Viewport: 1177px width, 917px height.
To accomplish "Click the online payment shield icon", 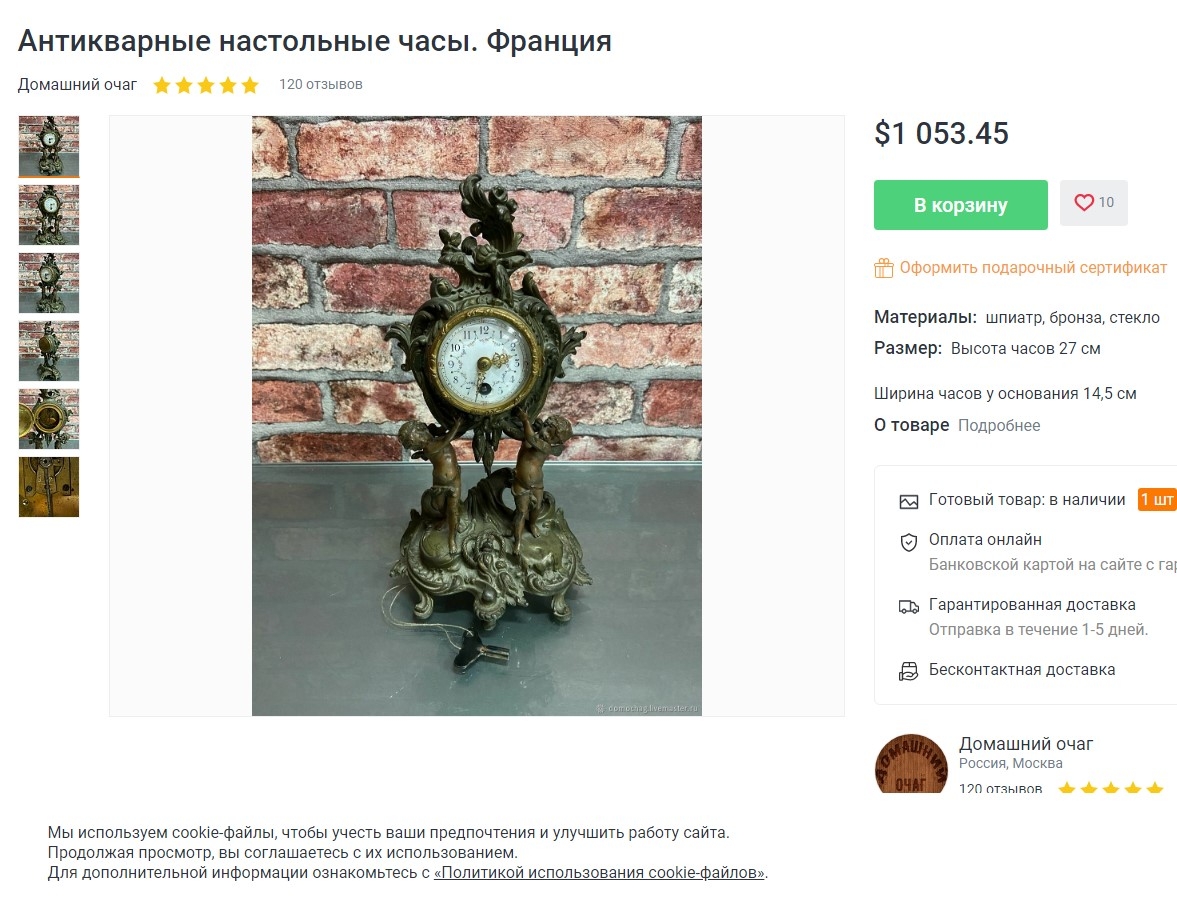I will click(908, 542).
